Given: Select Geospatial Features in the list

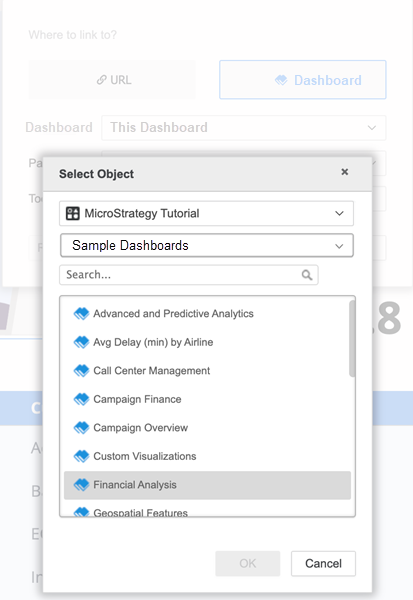Looking at the screenshot, I should tap(207, 511).
